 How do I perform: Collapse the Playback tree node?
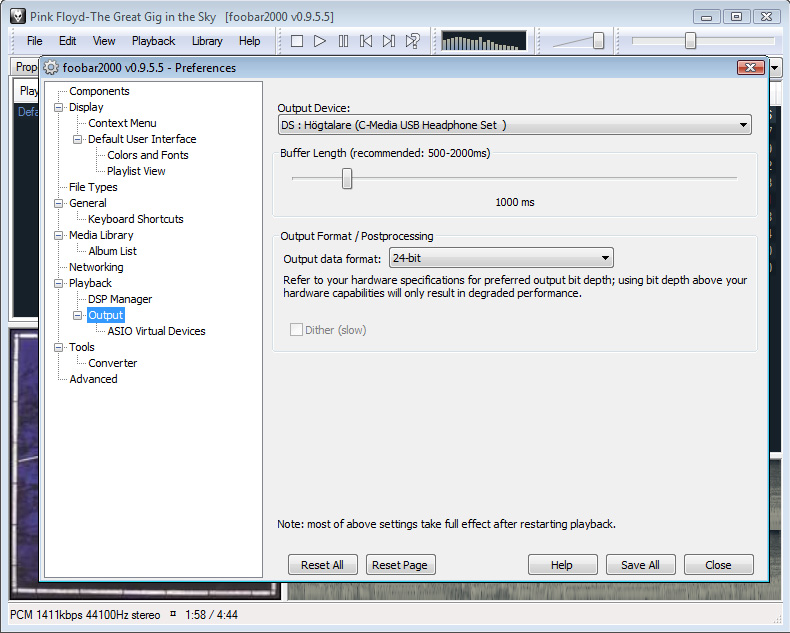[59, 283]
